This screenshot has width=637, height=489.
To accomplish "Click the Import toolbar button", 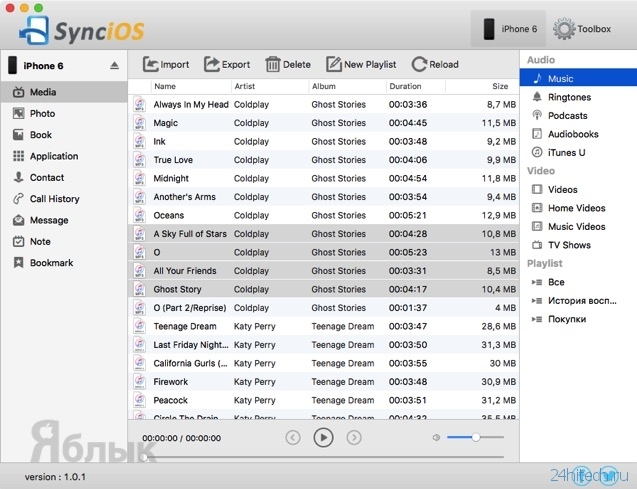I will coord(166,65).
